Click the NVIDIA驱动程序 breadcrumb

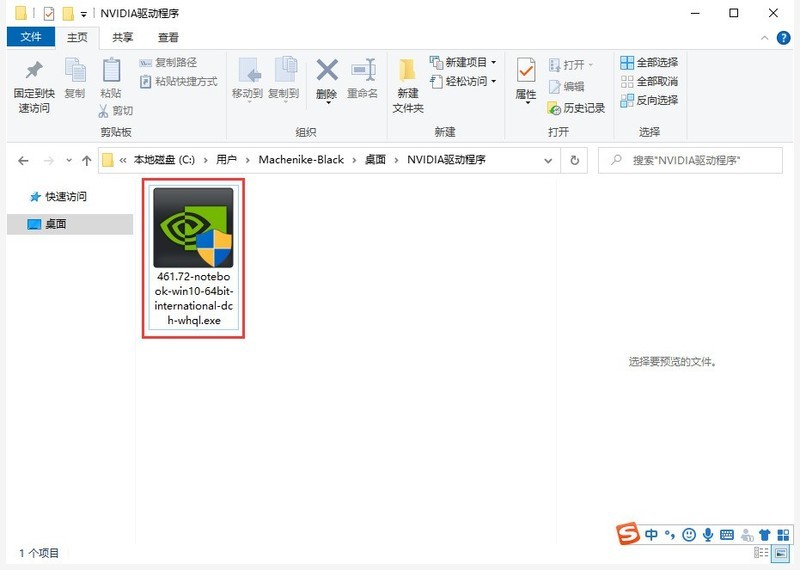point(446,160)
